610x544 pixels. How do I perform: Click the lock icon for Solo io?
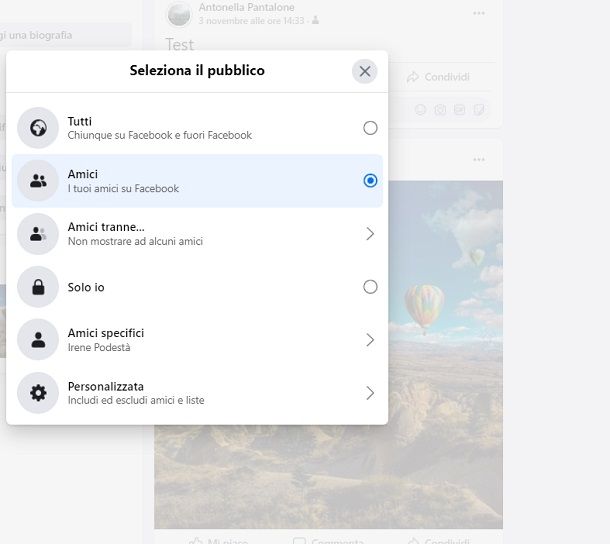(38, 287)
